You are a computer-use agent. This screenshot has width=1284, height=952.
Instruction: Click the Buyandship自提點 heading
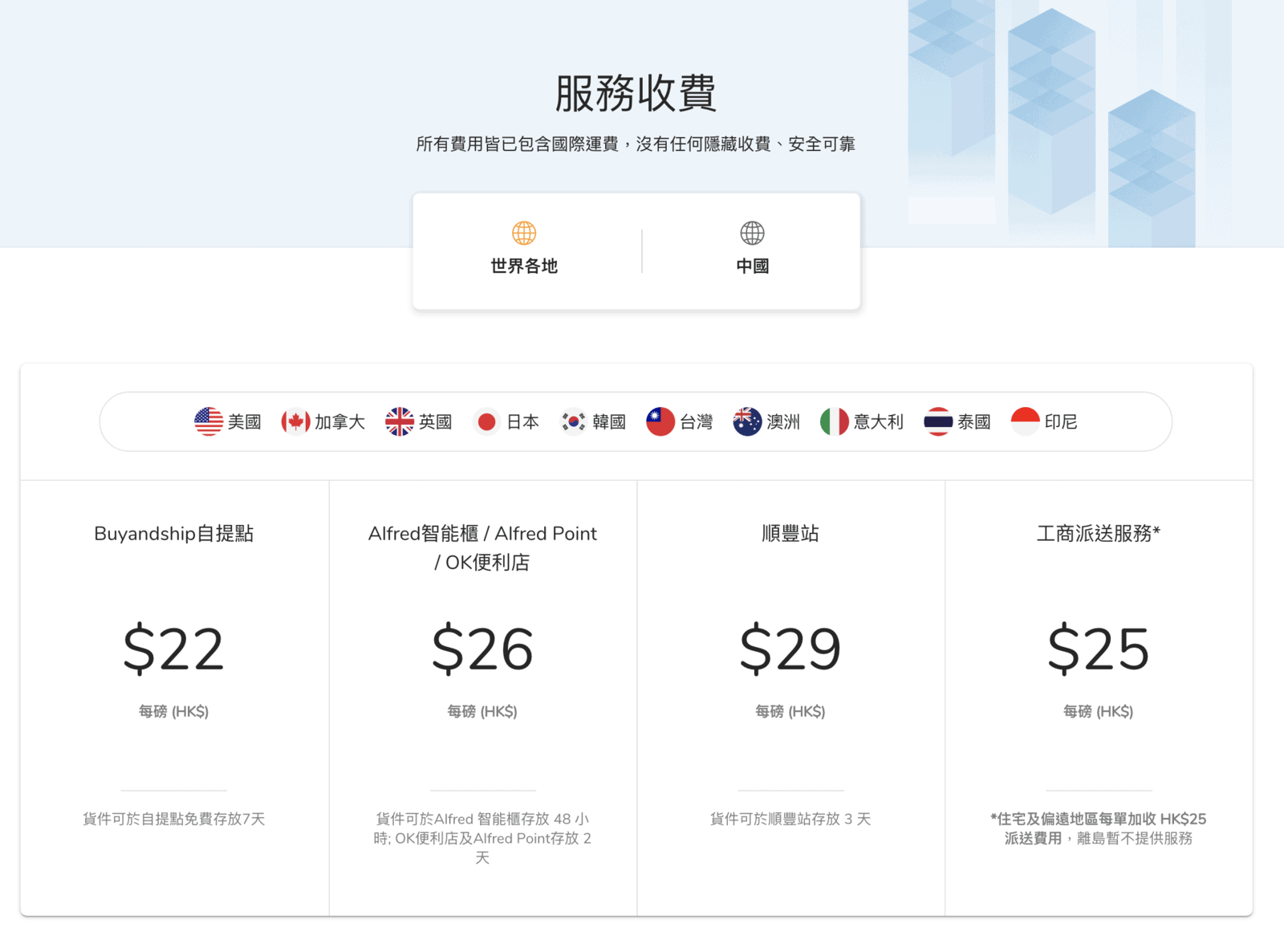coord(174,534)
